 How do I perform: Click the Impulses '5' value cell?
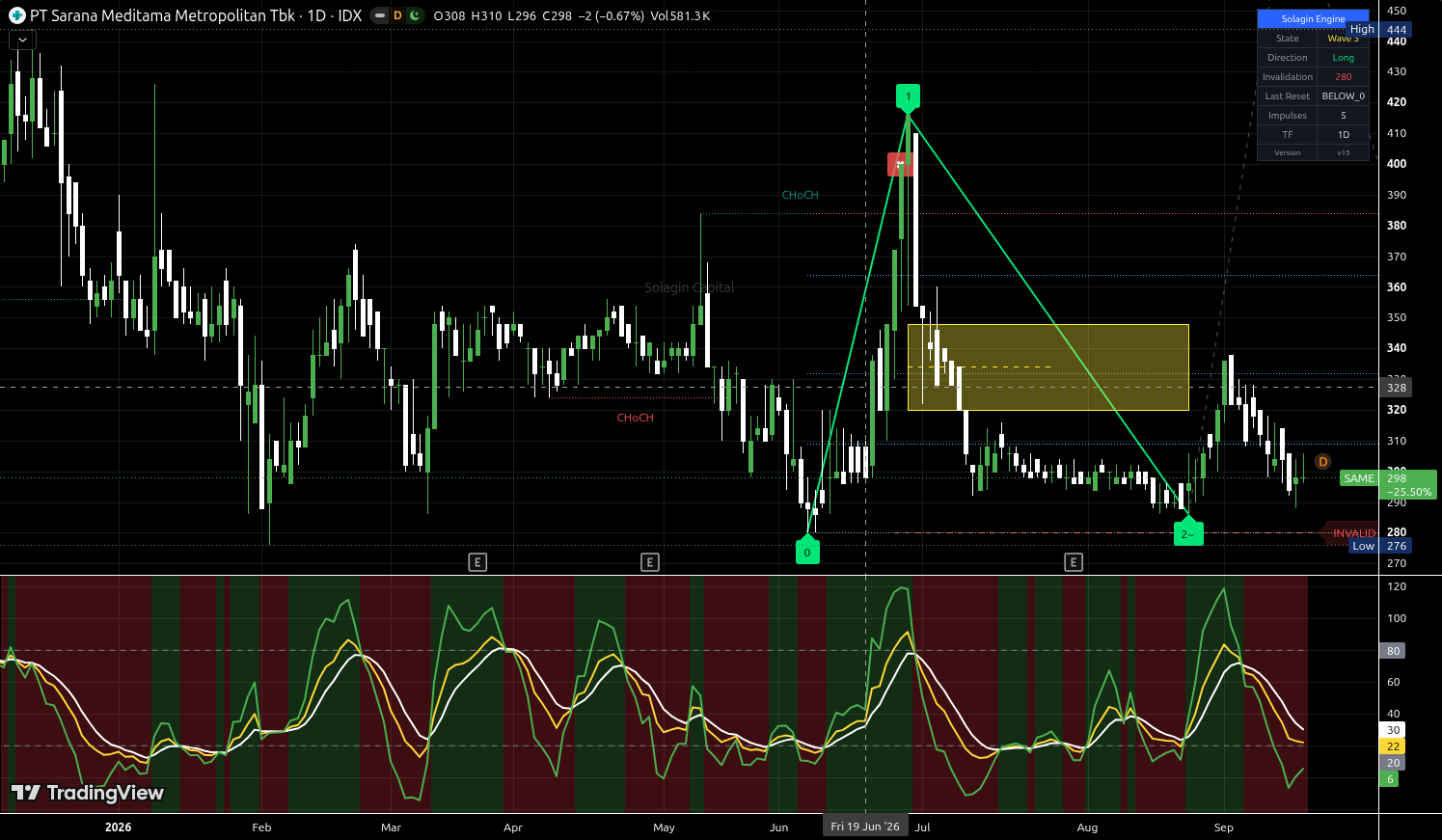[x=1344, y=116]
